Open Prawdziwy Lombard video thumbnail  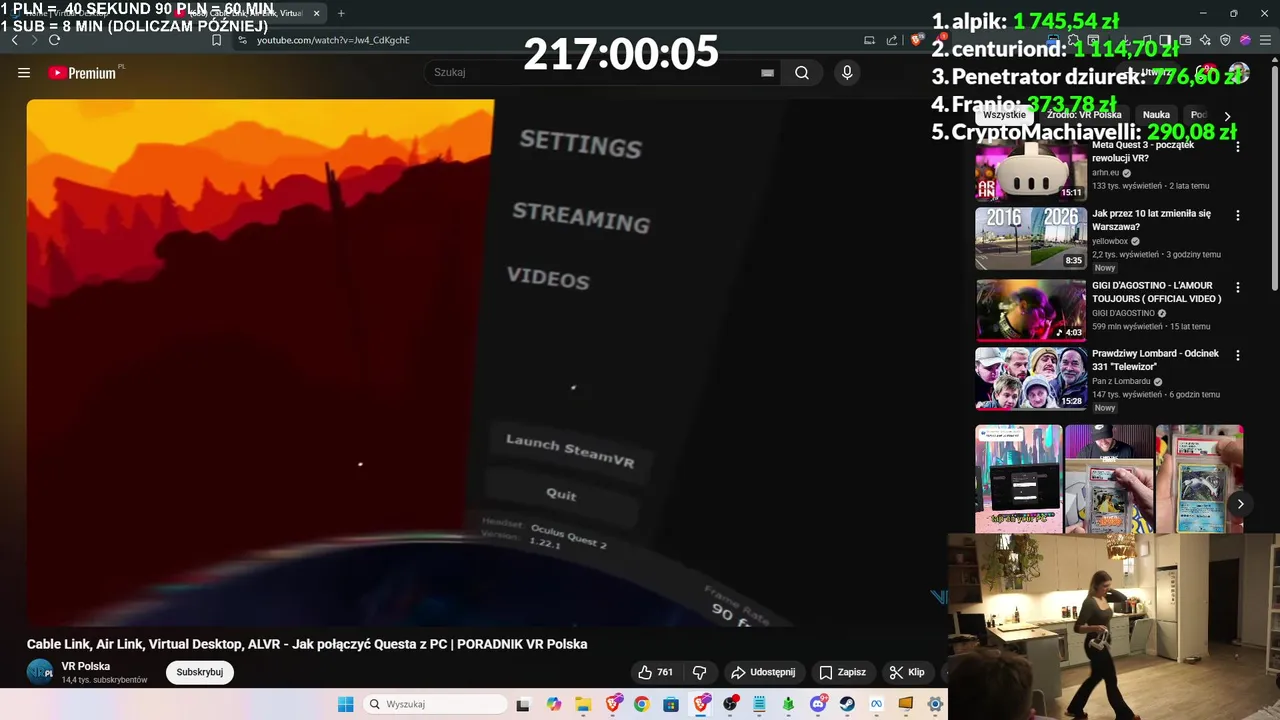pyautogui.click(x=1031, y=379)
